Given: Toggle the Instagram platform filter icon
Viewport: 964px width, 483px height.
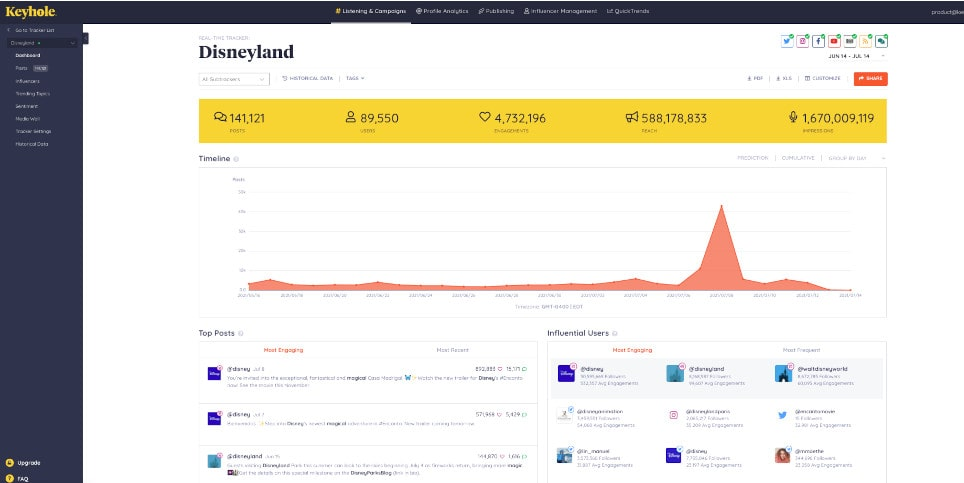Looking at the screenshot, I should pyautogui.click(x=802, y=41).
